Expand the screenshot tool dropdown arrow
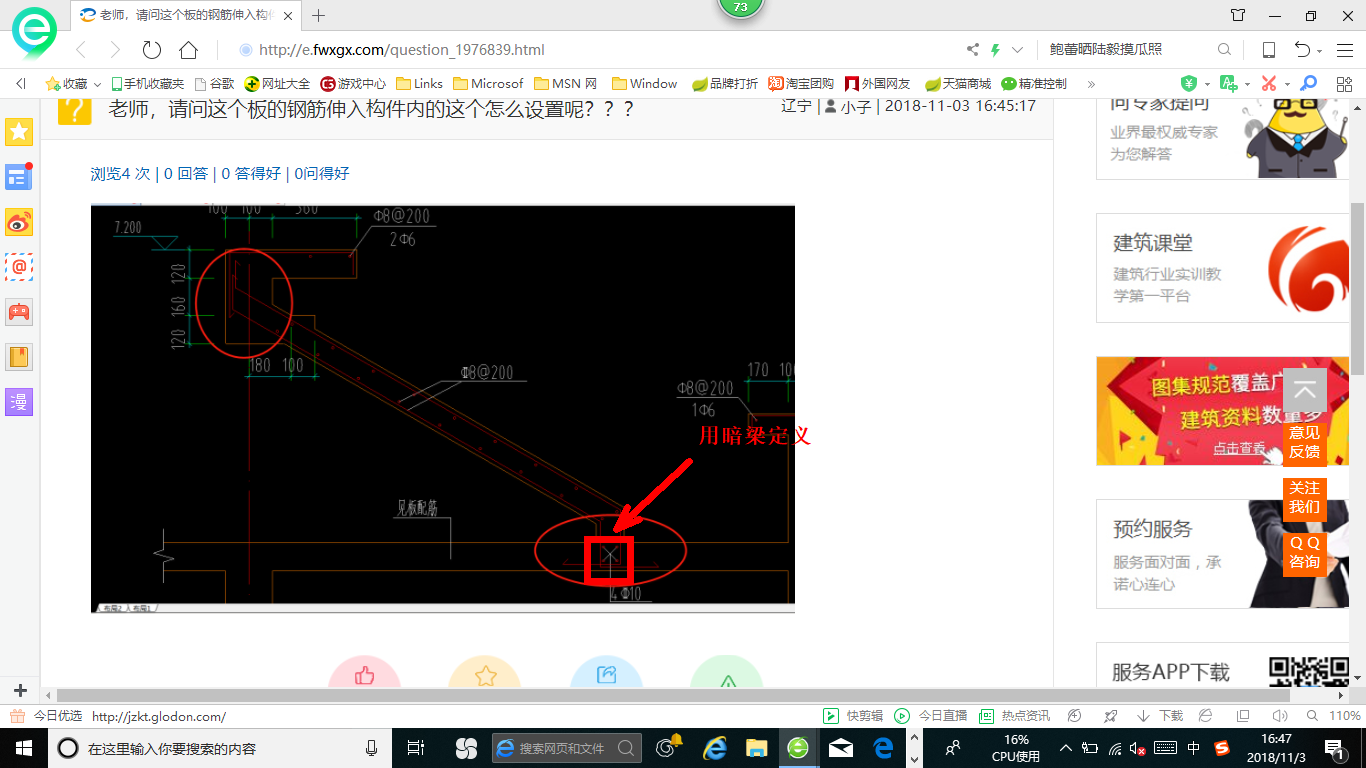 (1287, 85)
